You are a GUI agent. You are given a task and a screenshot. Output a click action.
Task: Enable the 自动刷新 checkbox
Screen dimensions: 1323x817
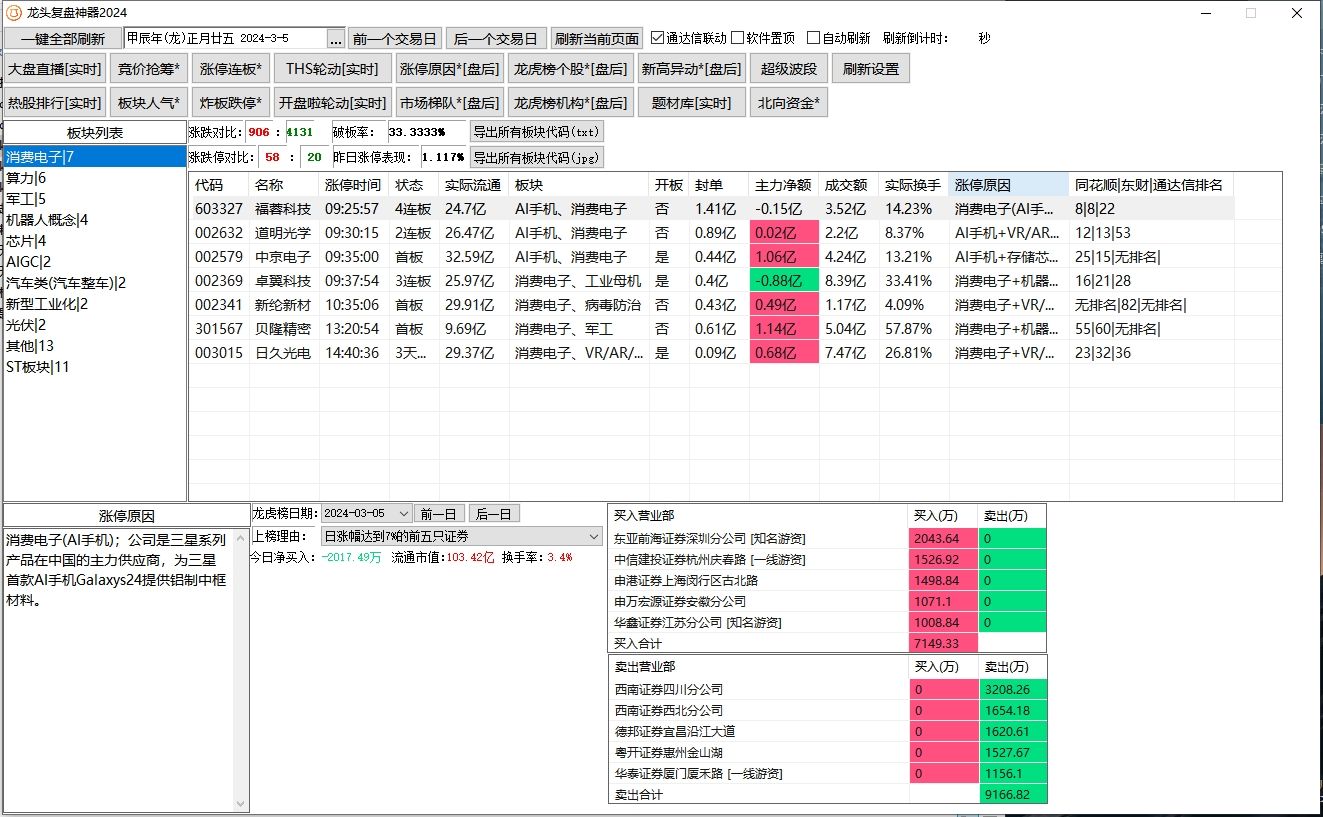click(x=813, y=38)
